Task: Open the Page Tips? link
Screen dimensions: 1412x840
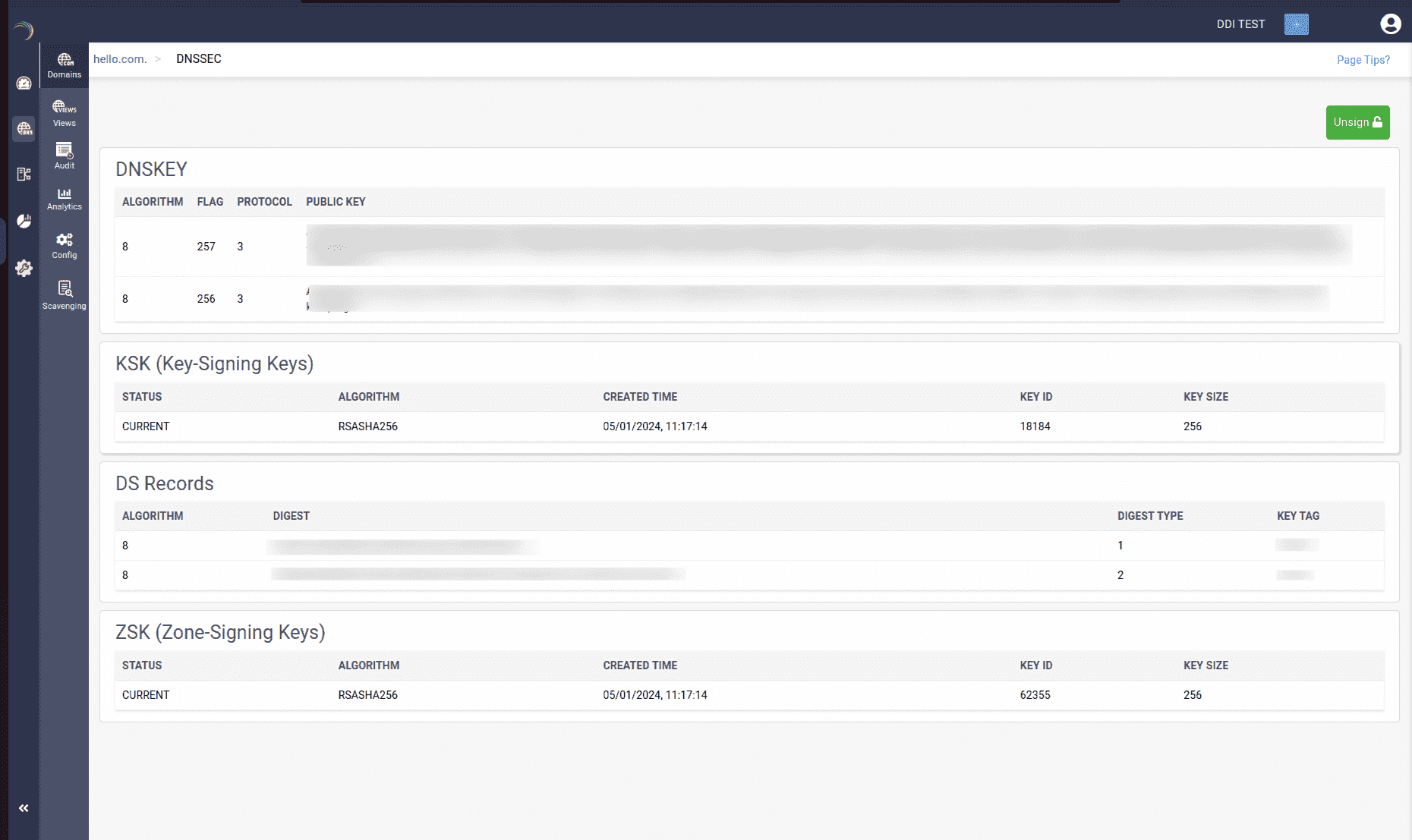Action: [1363, 59]
